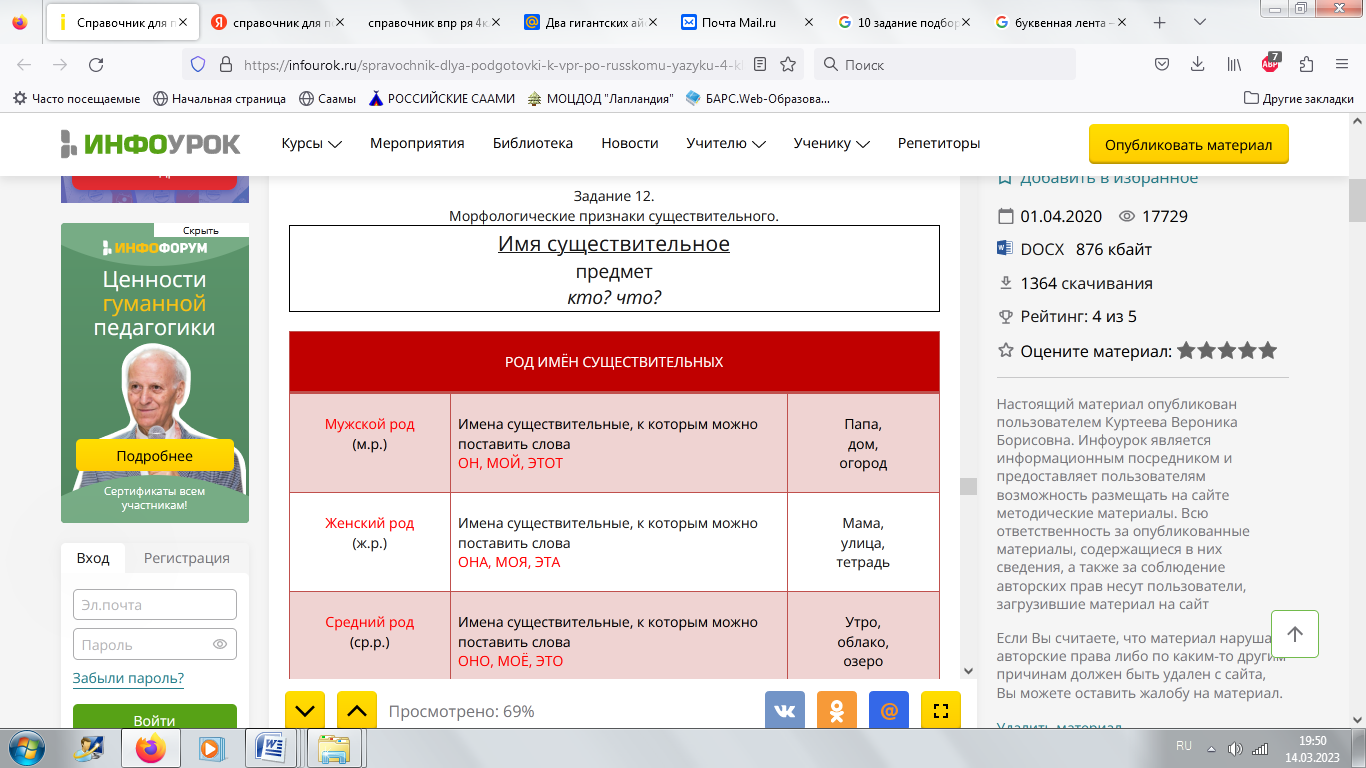Toggle password visibility eye icon

(x=220, y=644)
